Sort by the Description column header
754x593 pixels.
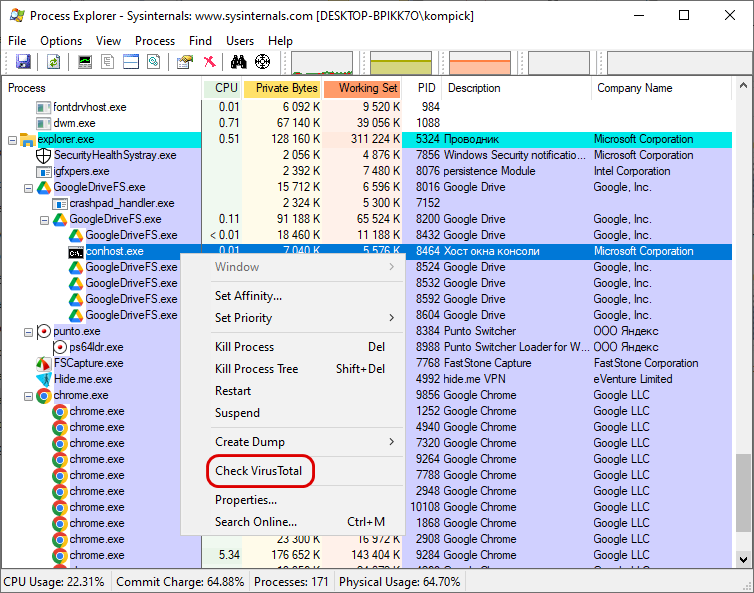point(516,88)
